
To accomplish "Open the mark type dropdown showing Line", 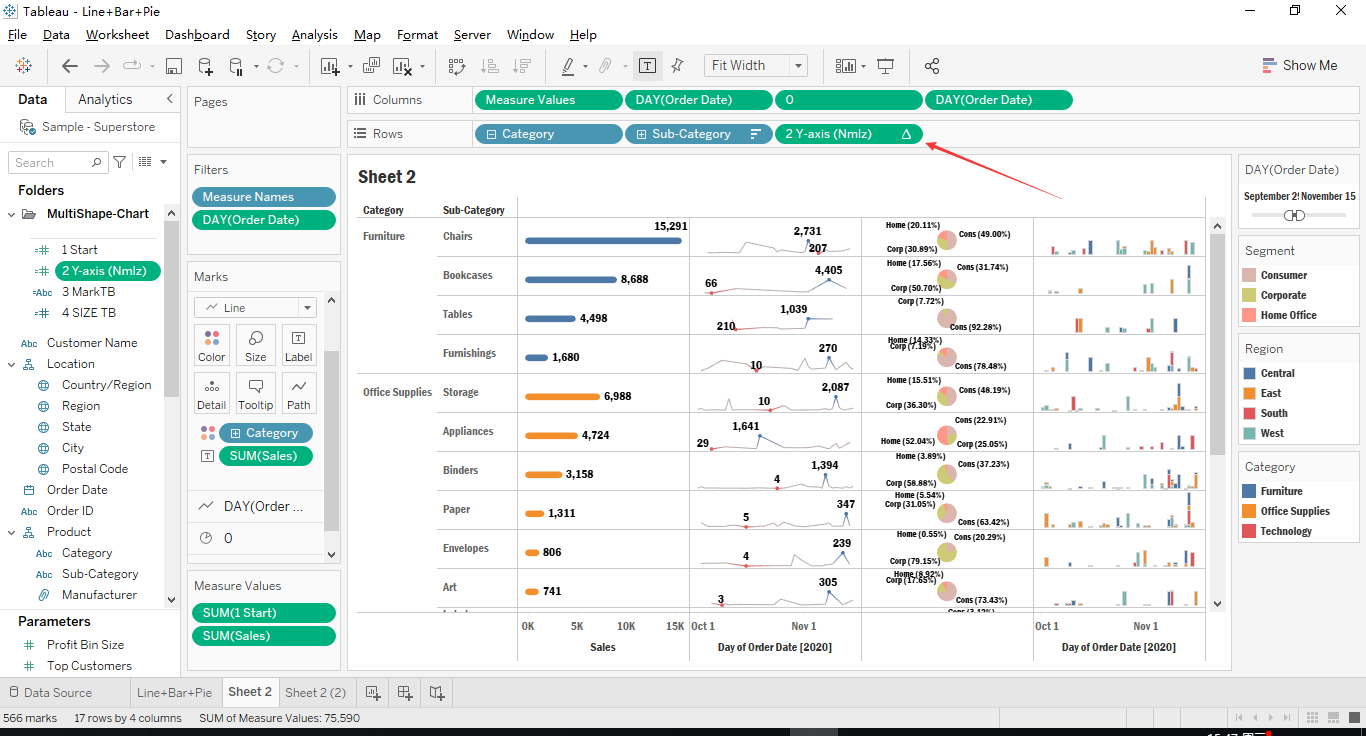I will (255, 307).
